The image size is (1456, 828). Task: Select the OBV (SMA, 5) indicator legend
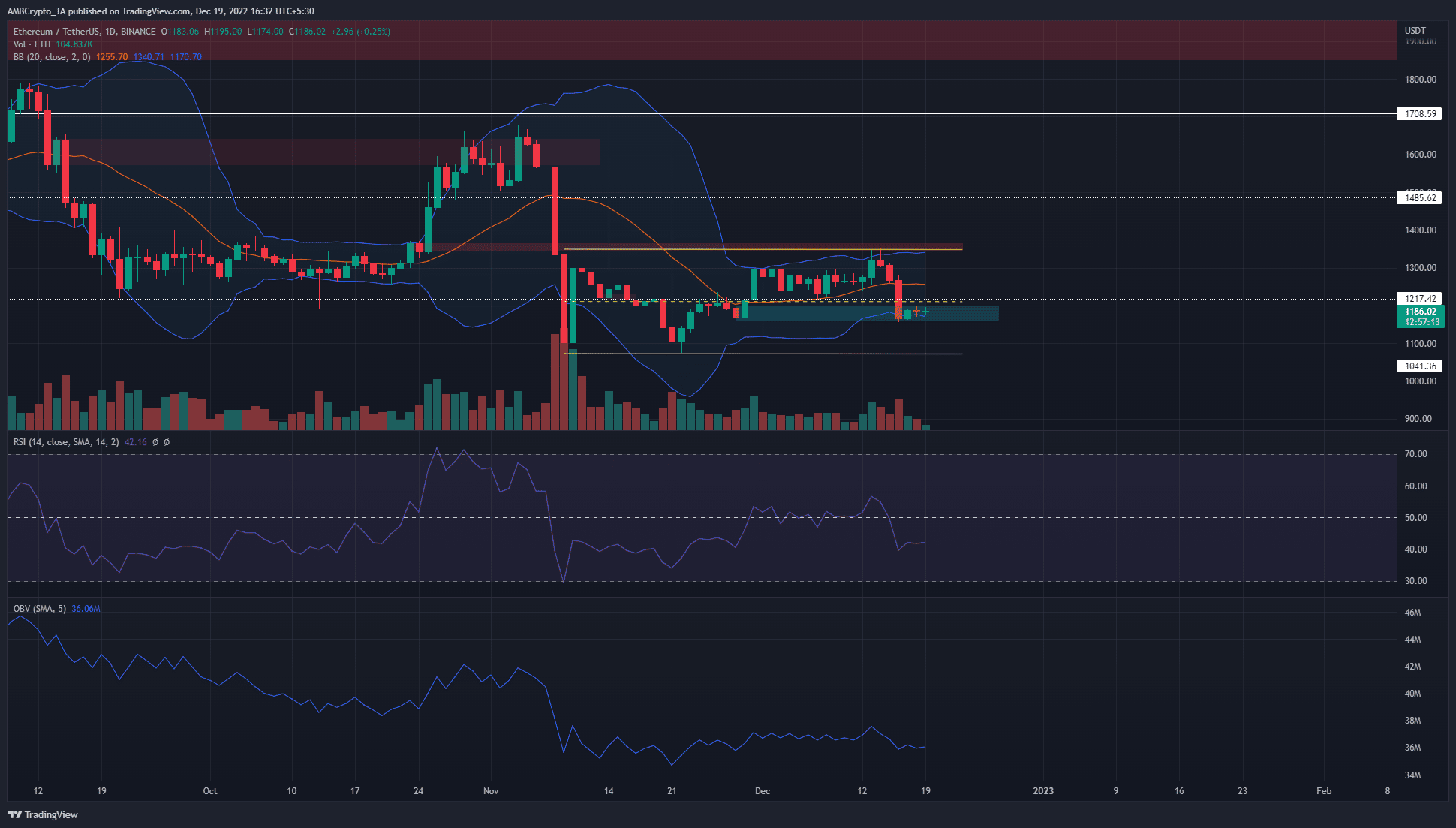[x=40, y=609]
